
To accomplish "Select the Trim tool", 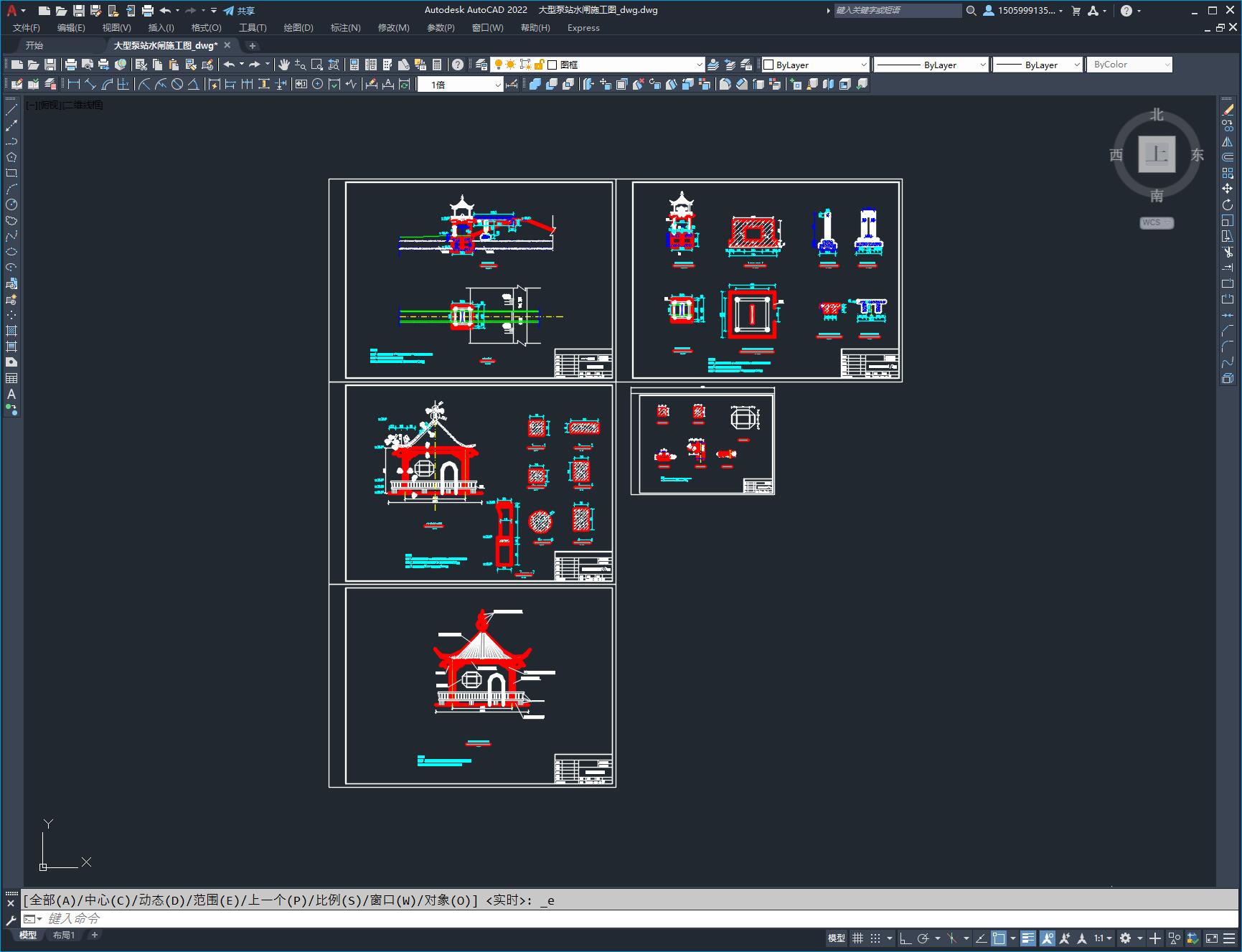I will 1228,252.
